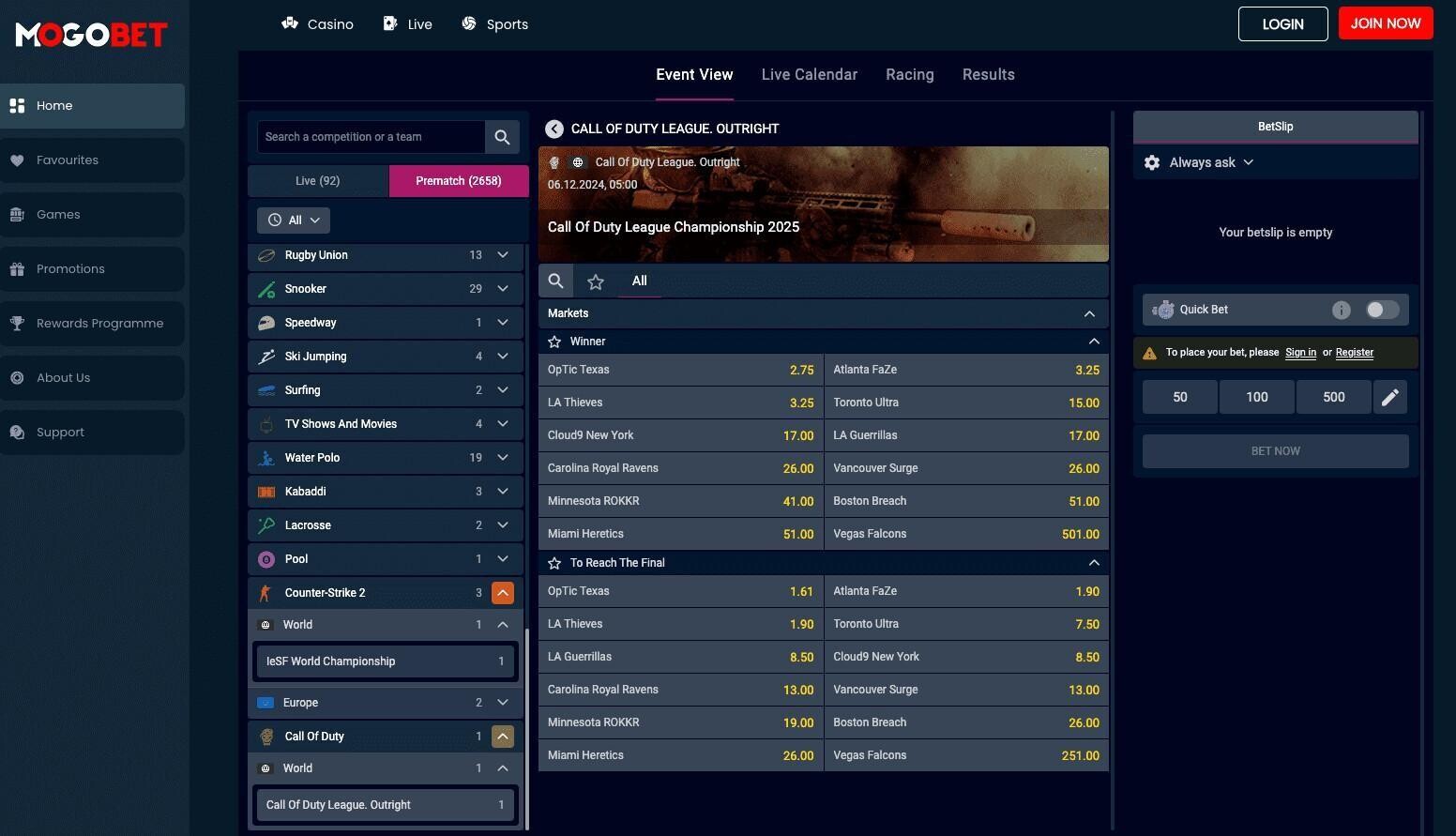1456x836 pixels.
Task: Star the Winner market
Action: (x=554, y=342)
